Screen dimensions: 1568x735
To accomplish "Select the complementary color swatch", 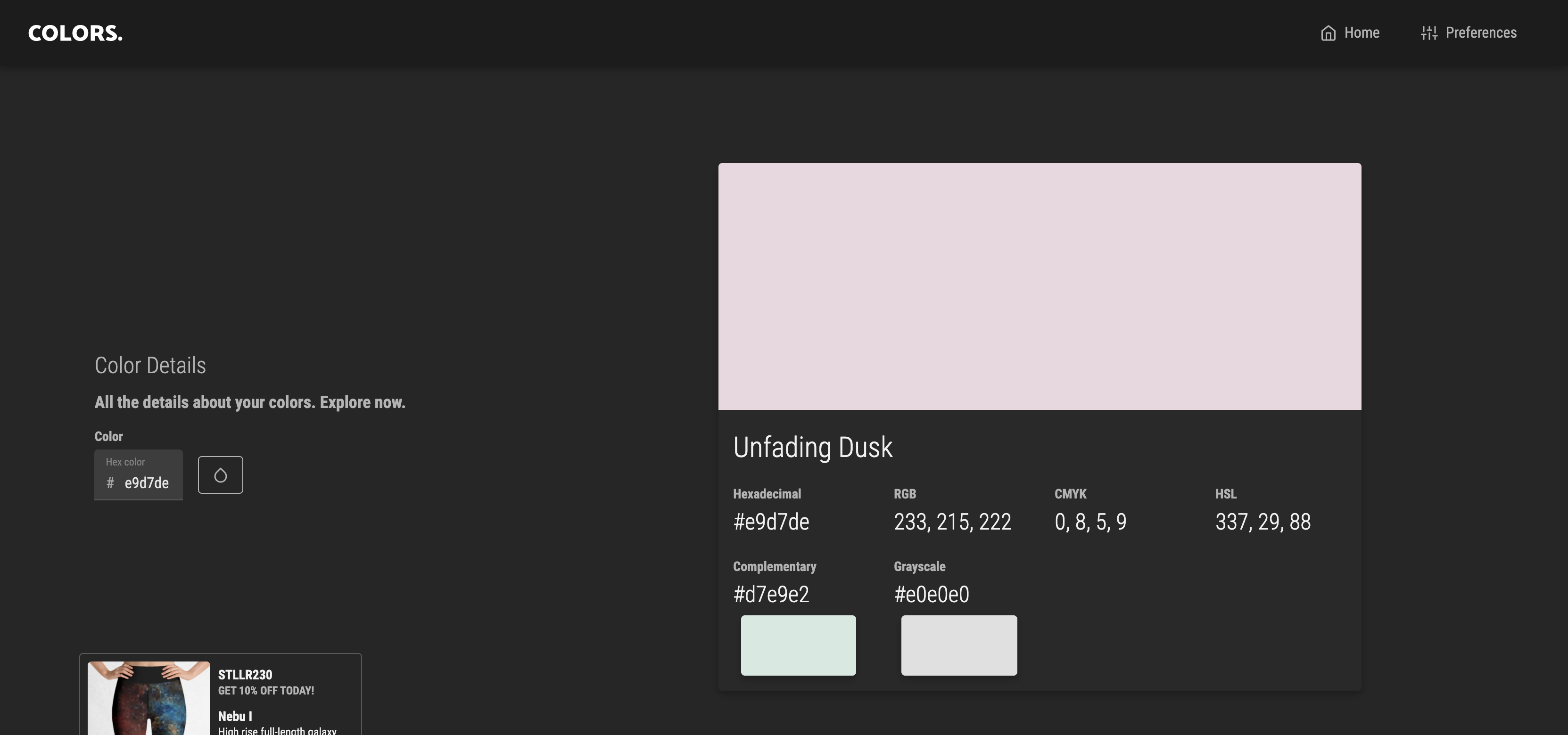I will pos(798,645).
